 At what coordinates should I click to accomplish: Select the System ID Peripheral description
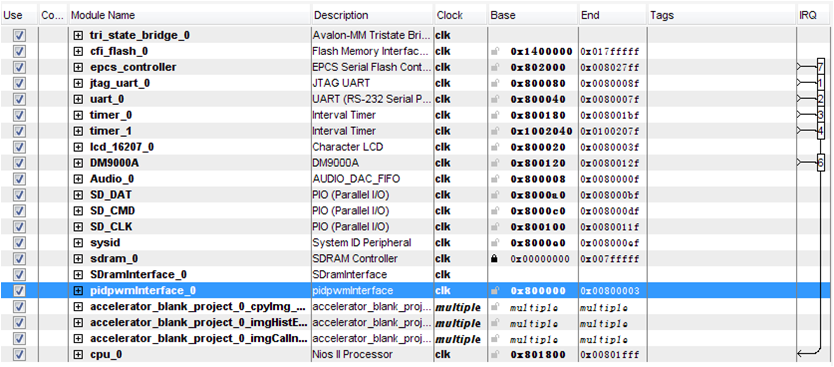pyautogui.click(x=362, y=243)
